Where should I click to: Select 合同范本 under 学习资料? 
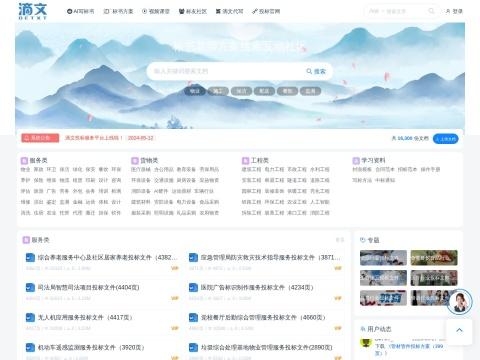(x=385, y=170)
